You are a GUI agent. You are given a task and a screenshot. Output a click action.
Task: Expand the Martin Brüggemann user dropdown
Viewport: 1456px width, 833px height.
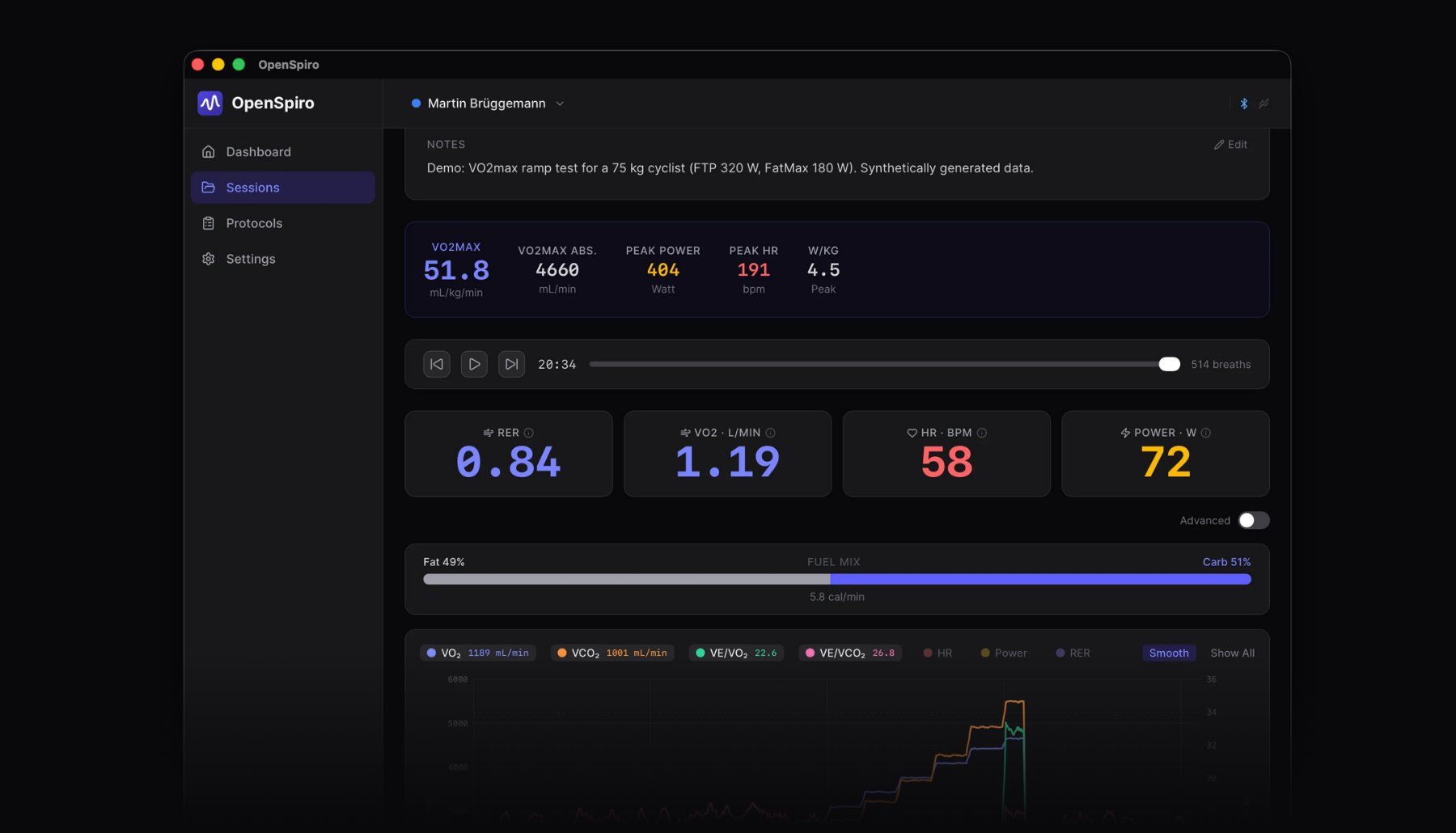[488, 104]
